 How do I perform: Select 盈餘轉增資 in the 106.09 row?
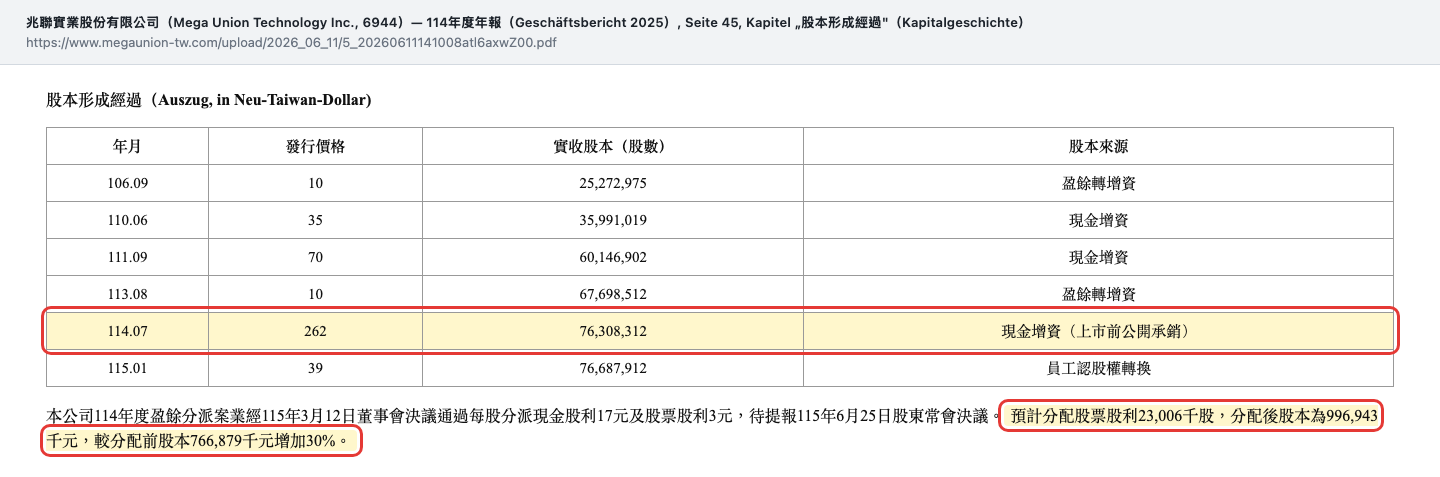point(1098,184)
